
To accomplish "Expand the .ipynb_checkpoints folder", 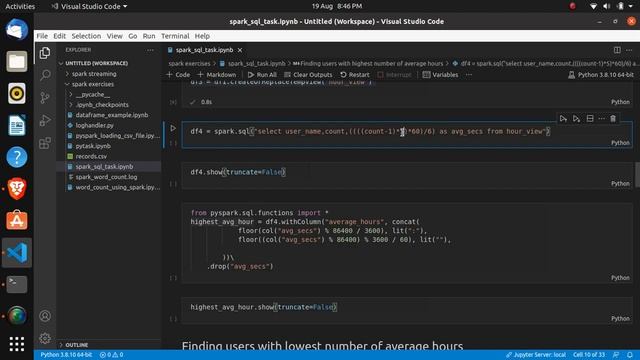I will tap(102, 105).
